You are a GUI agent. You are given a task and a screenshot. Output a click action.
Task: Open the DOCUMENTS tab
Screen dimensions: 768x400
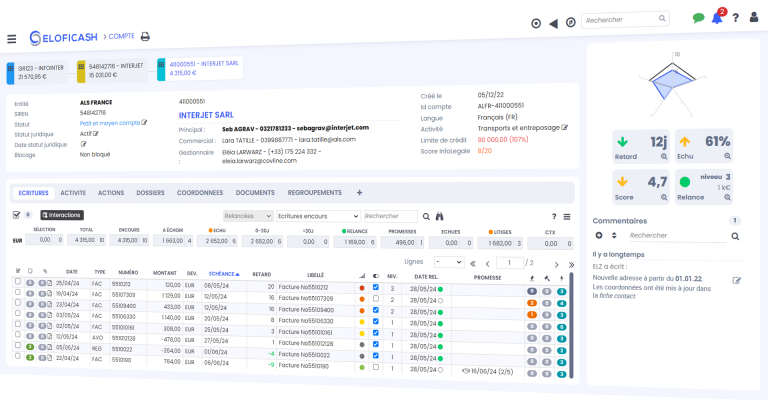[255, 192]
